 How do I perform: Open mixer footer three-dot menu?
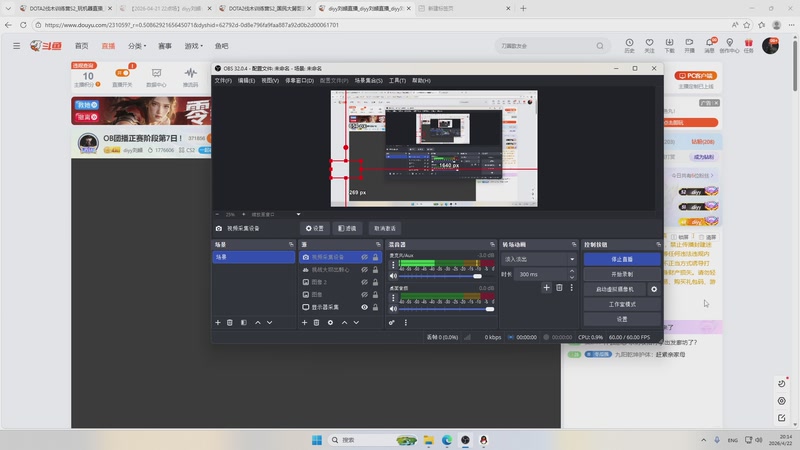pyautogui.click(x=406, y=322)
